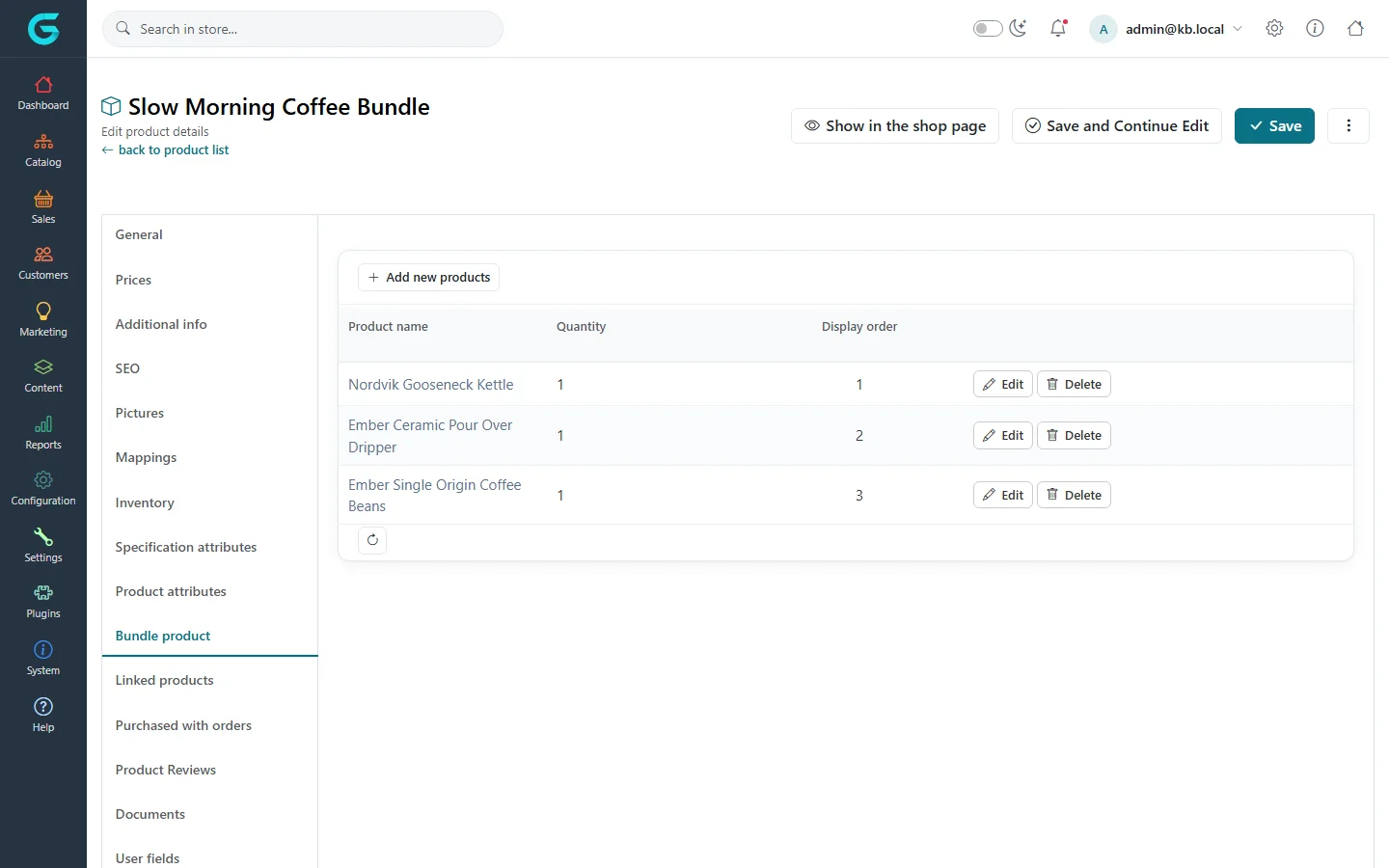This screenshot has height=868, width=1389.
Task: Open Help in the sidebar
Action: (43, 716)
